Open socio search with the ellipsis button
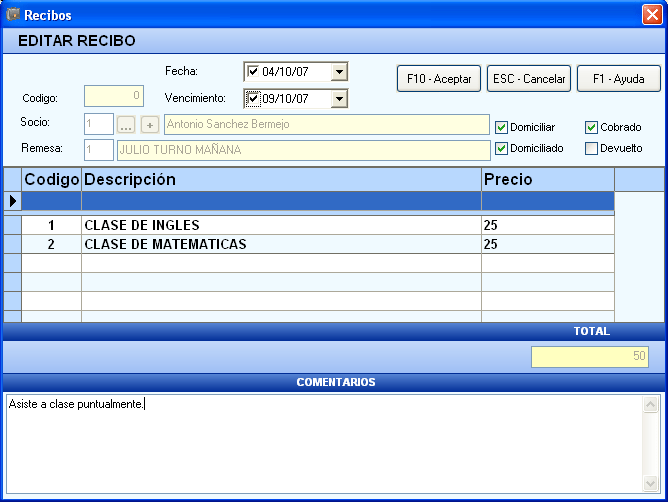This screenshot has height=502, width=668. [126, 124]
